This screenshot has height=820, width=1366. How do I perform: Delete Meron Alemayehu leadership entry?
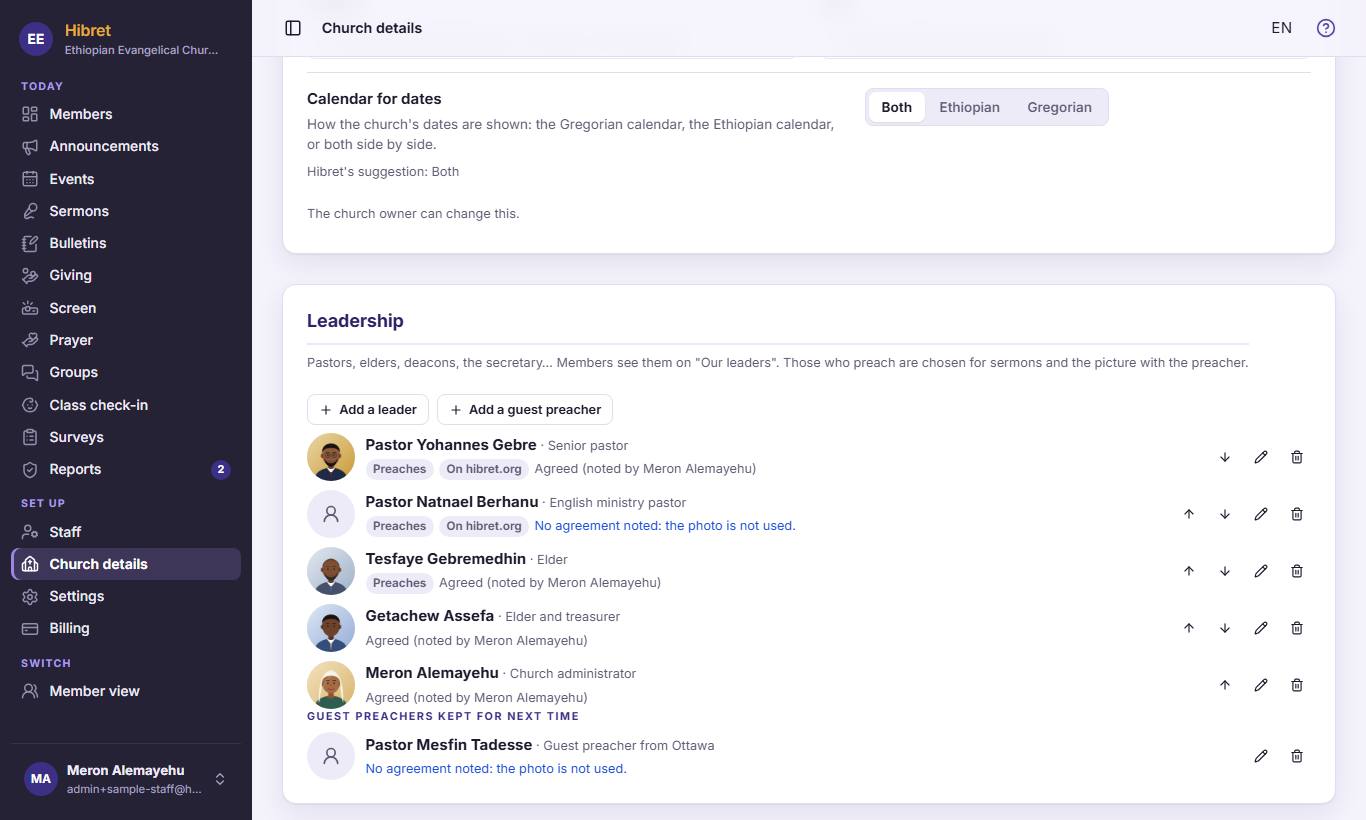point(1297,685)
